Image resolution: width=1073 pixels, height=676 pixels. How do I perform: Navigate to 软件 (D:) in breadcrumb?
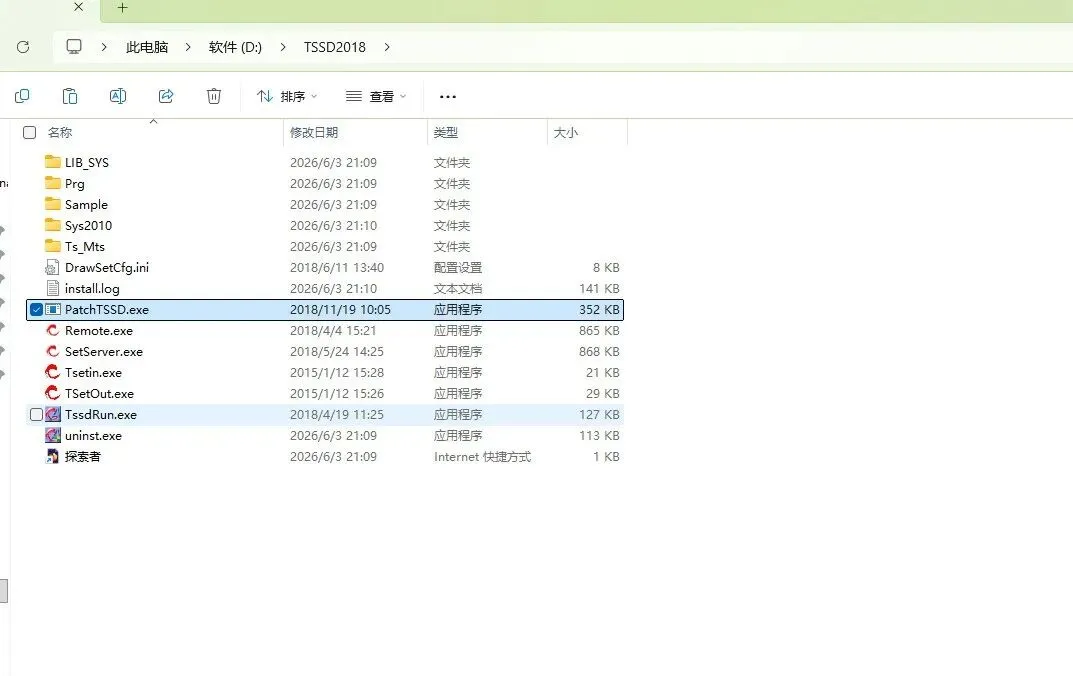(x=235, y=47)
